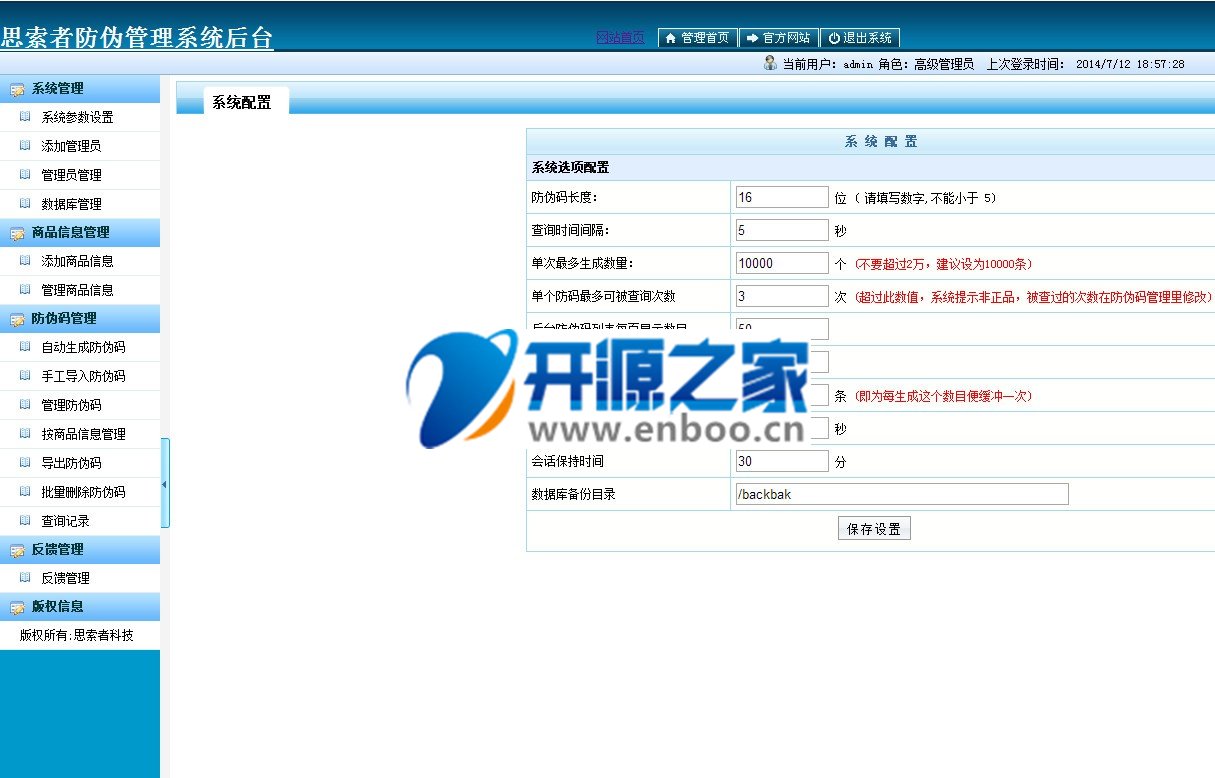1215x778 pixels.
Task: View 查询记录 page
Action: click(x=65, y=521)
